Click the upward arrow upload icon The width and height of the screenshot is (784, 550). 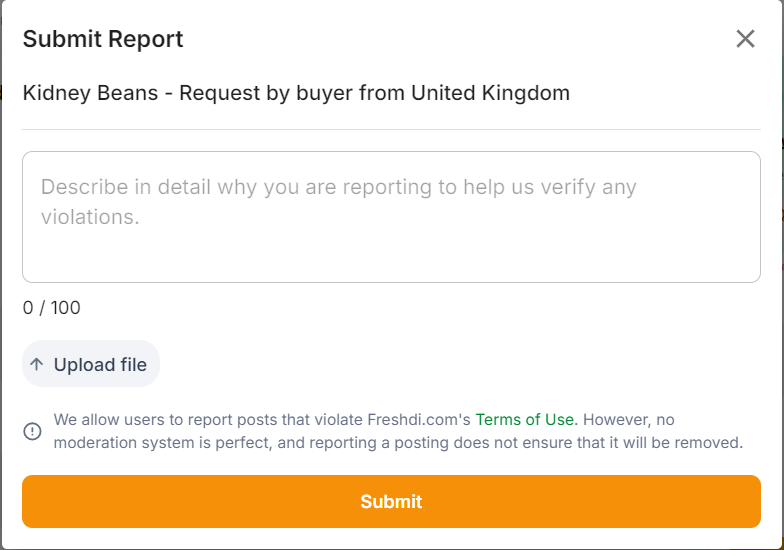[37, 365]
